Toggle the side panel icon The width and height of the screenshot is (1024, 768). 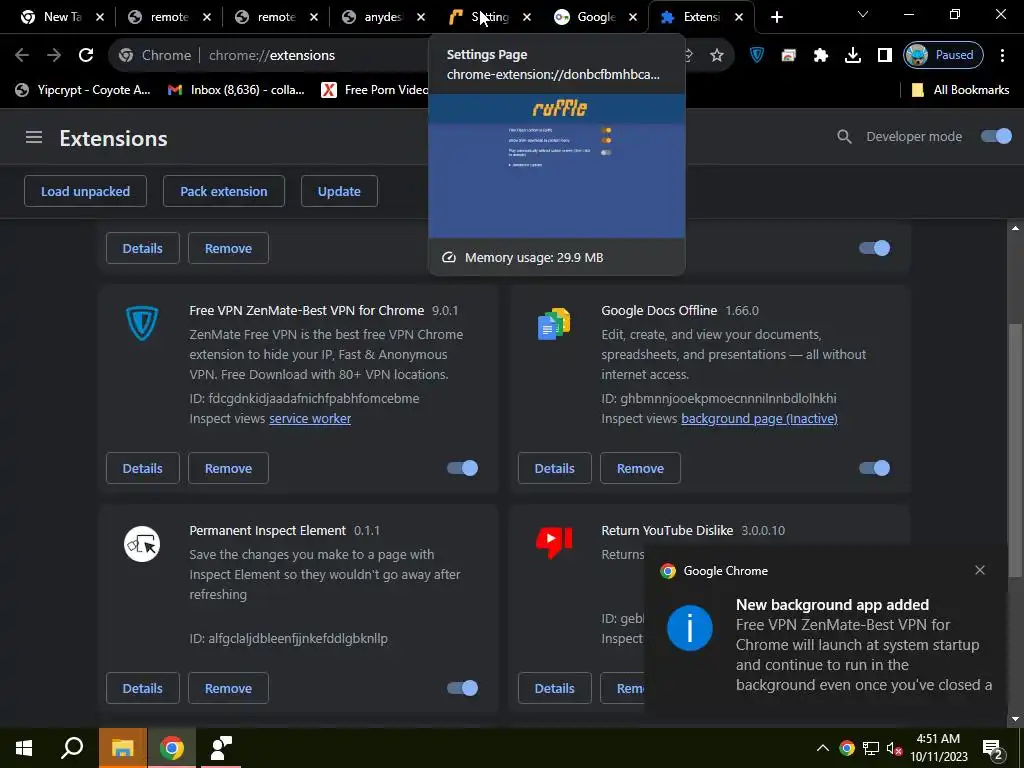885,55
